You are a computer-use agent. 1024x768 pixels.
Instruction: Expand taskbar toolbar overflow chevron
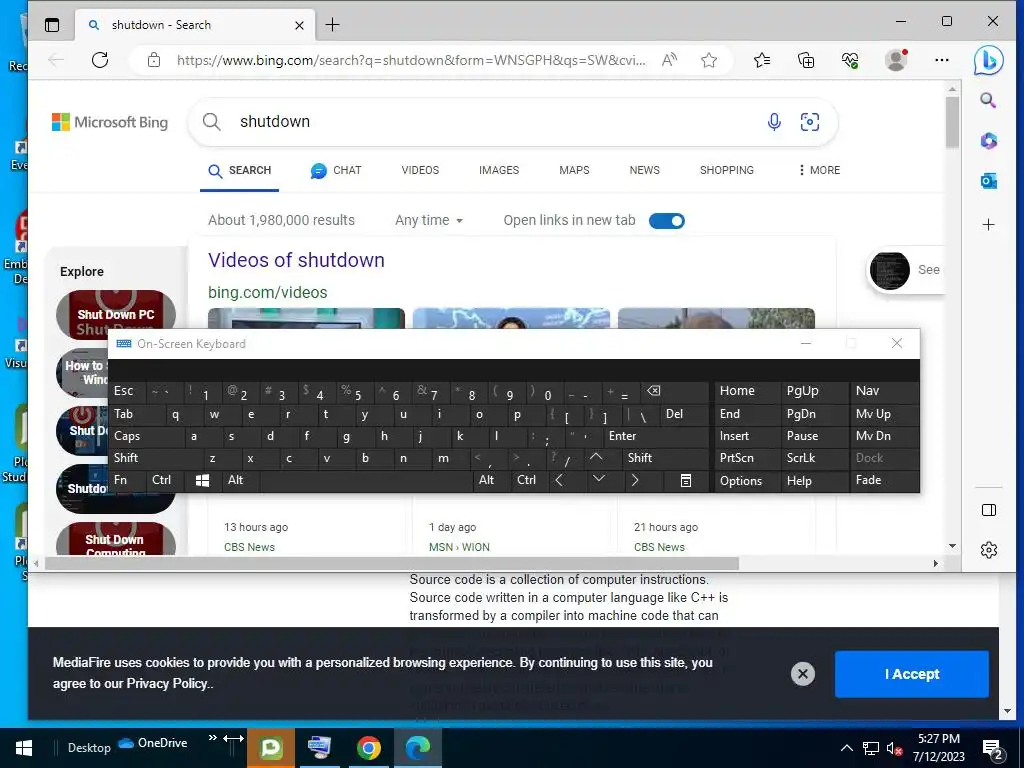click(x=212, y=738)
